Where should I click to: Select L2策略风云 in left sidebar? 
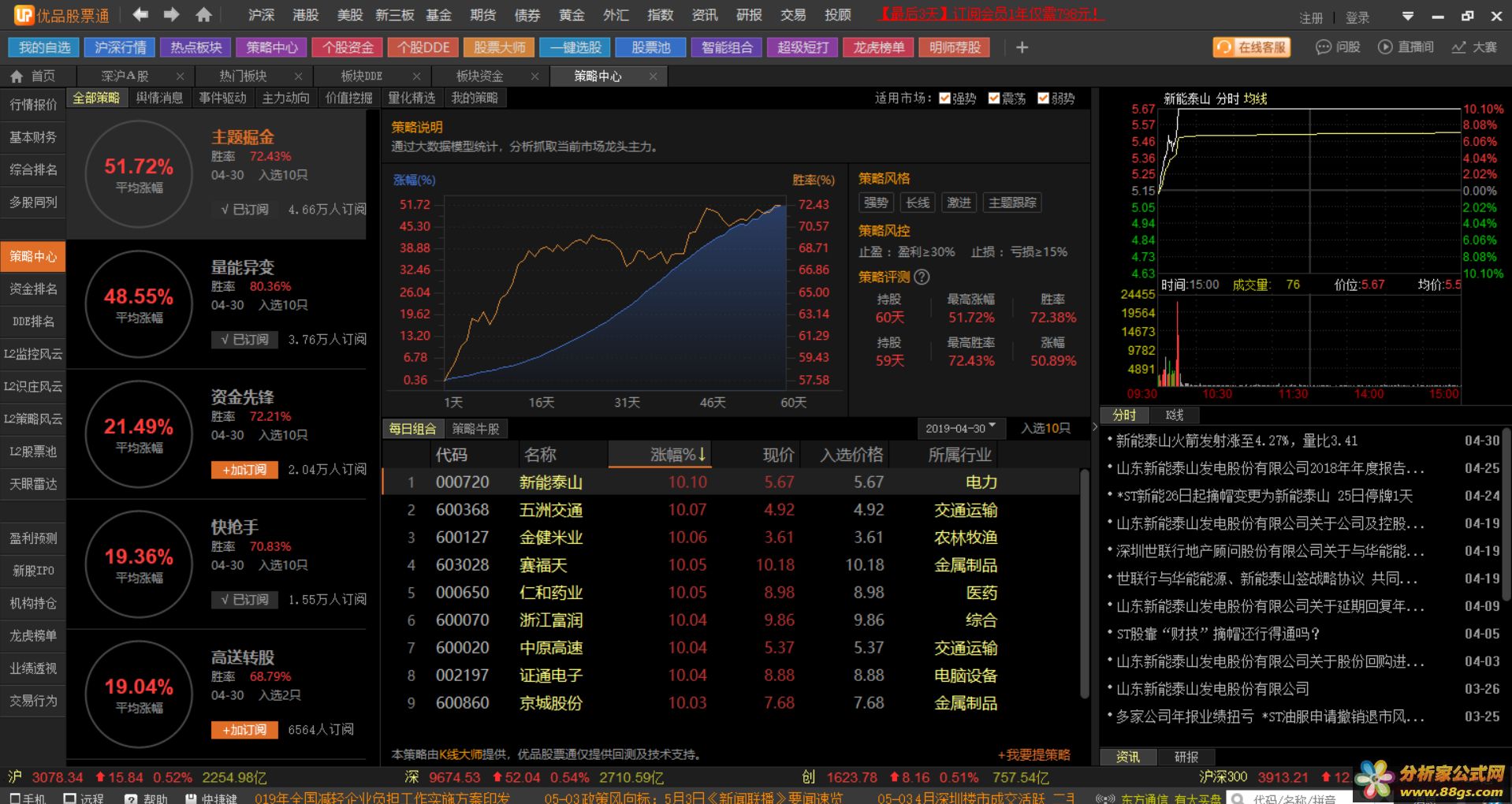tap(33, 419)
